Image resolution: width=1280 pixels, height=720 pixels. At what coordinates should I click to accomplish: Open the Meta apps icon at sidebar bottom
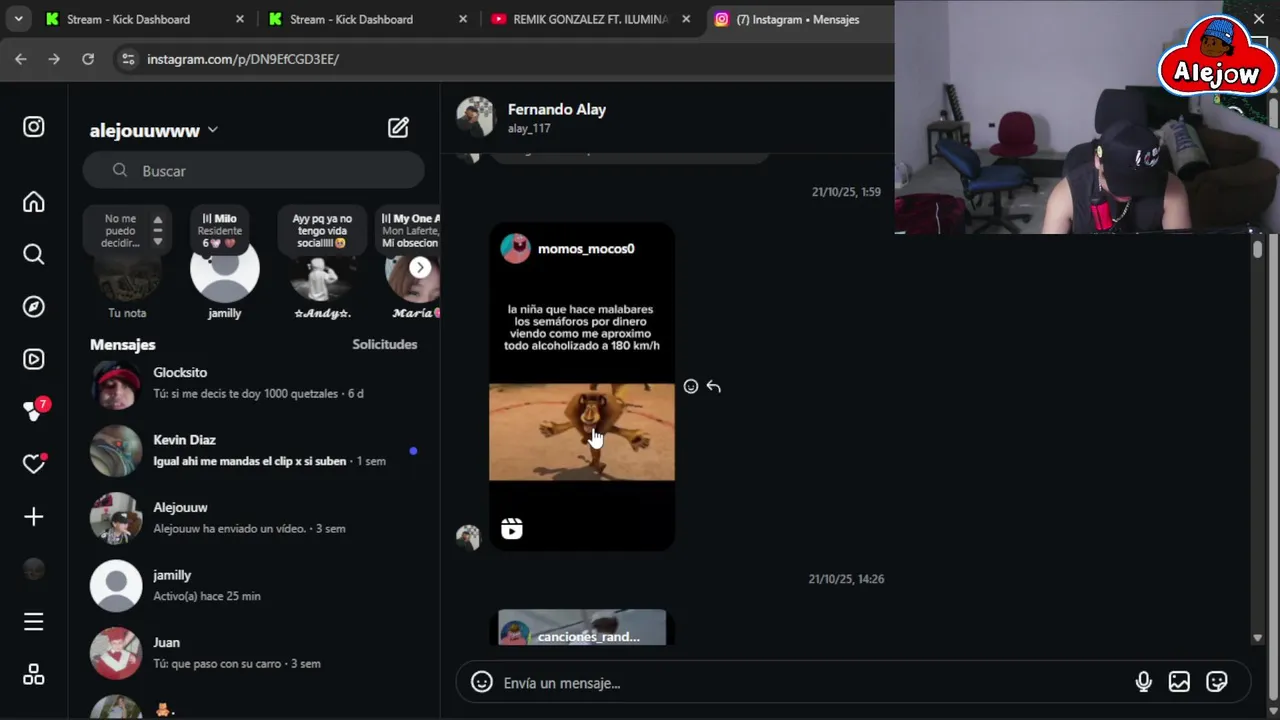(x=34, y=675)
